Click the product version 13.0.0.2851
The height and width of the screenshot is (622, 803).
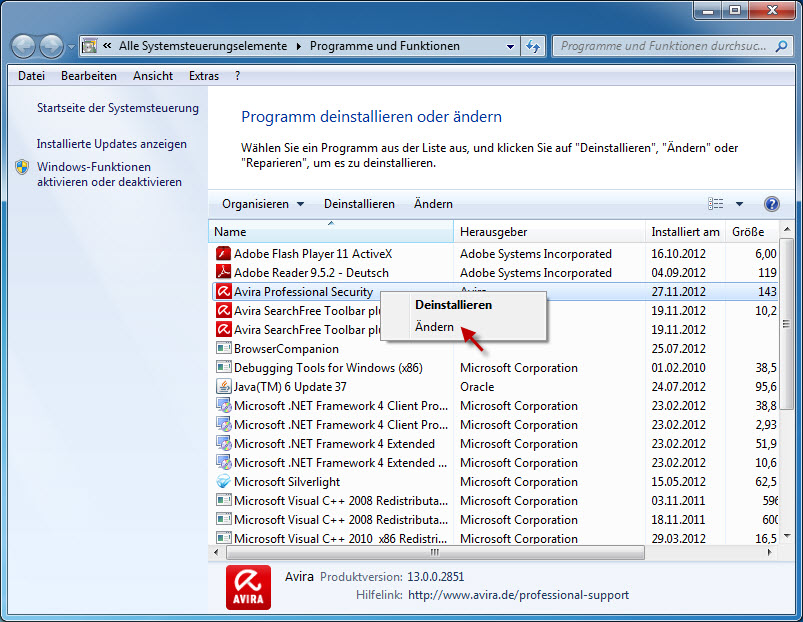point(435,577)
